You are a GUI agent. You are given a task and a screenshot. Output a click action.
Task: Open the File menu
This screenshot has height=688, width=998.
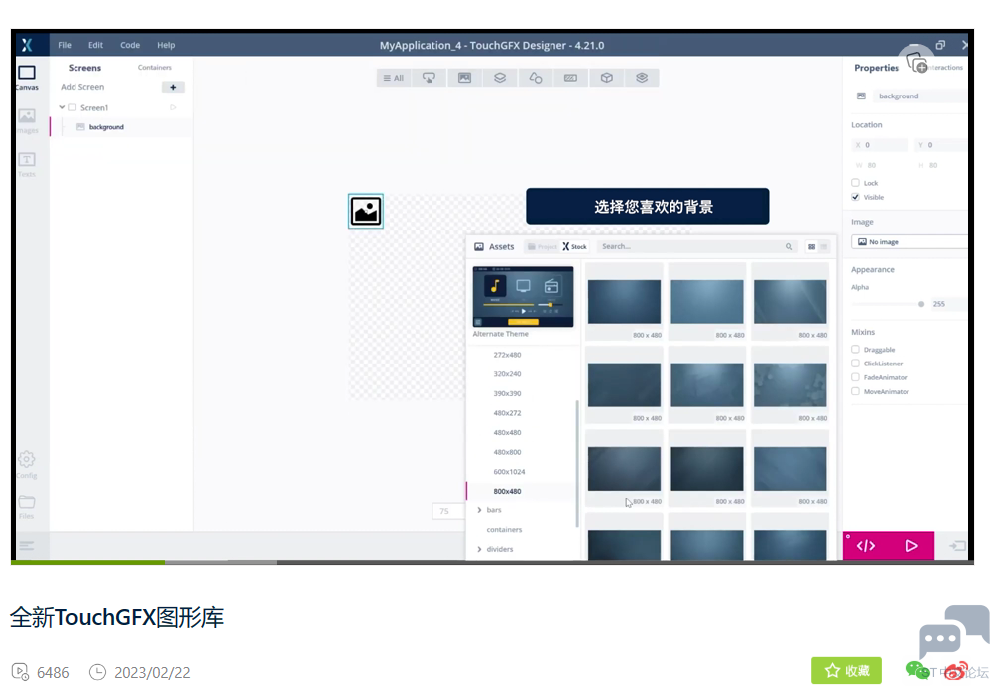pyautogui.click(x=65, y=45)
